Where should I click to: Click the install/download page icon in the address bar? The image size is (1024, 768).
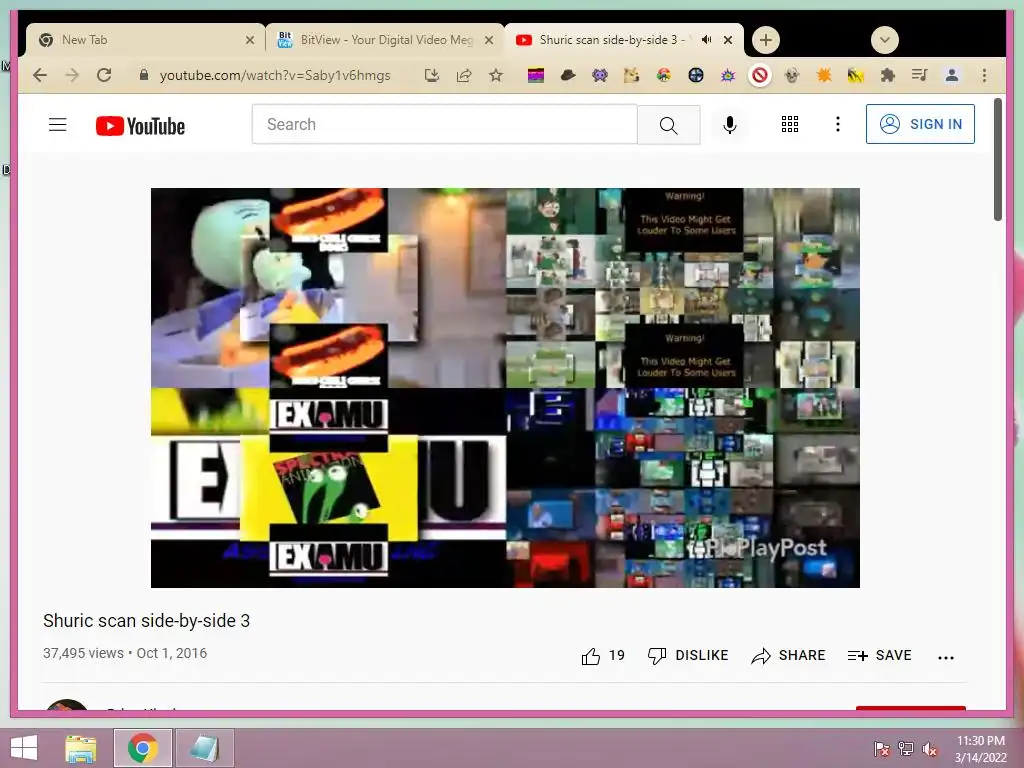coord(432,75)
